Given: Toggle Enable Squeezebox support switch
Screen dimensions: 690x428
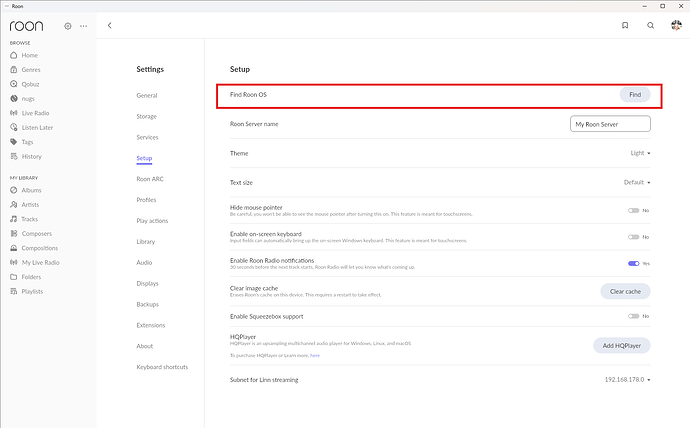Looking at the screenshot, I should point(633,316).
